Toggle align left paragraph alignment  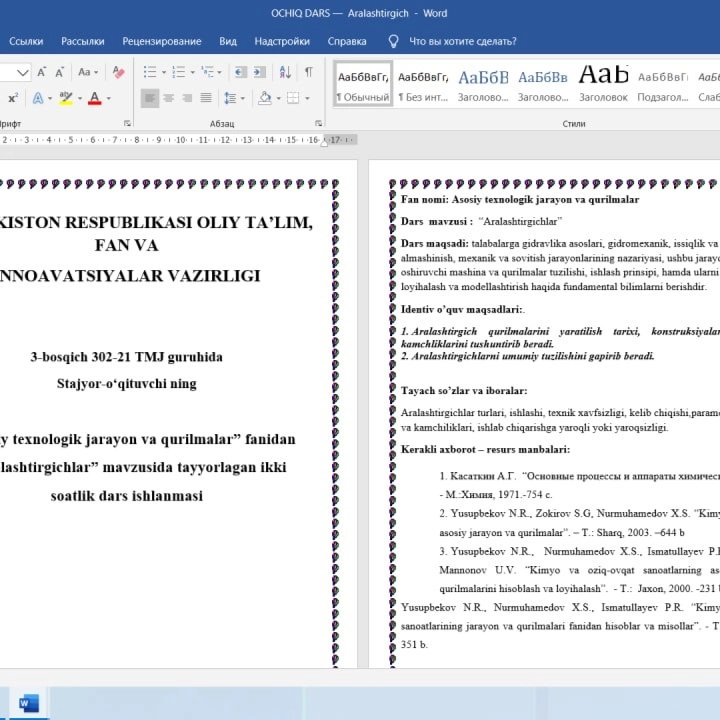149,98
